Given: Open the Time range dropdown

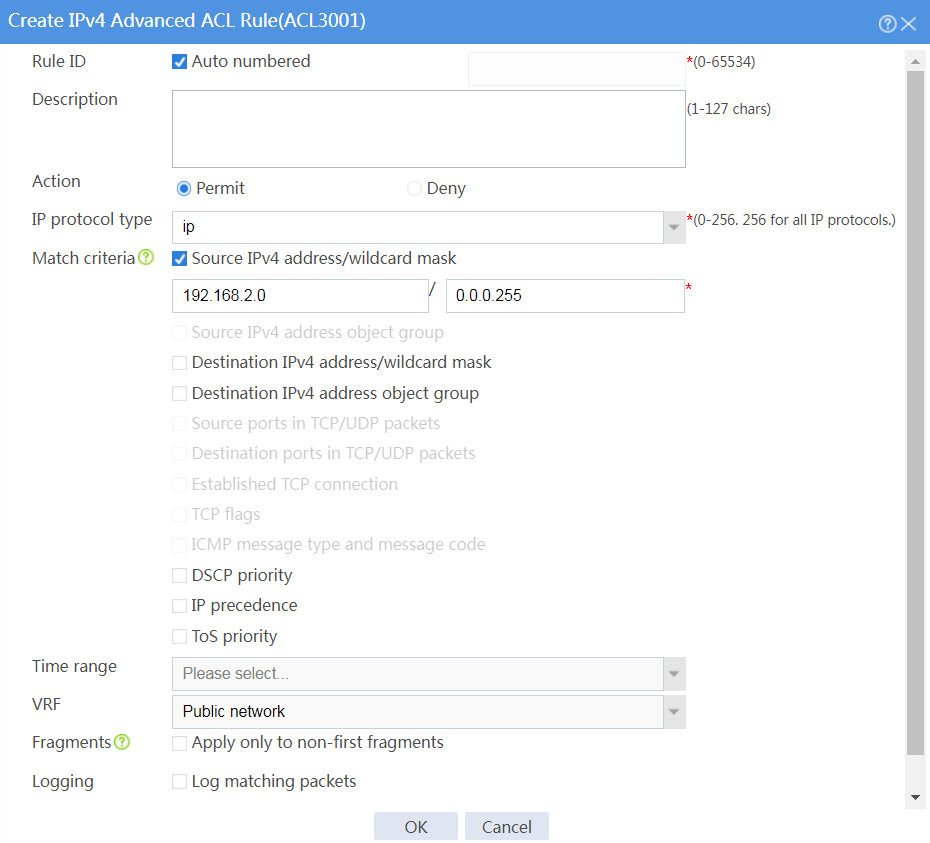Looking at the screenshot, I should point(674,674).
